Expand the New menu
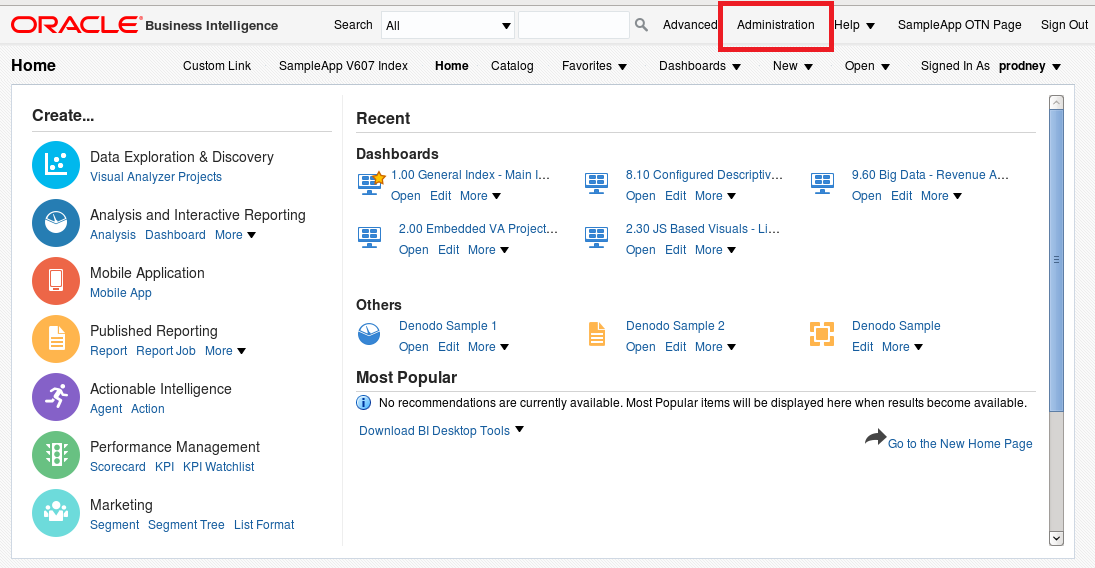The image size is (1095, 568). [x=793, y=66]
